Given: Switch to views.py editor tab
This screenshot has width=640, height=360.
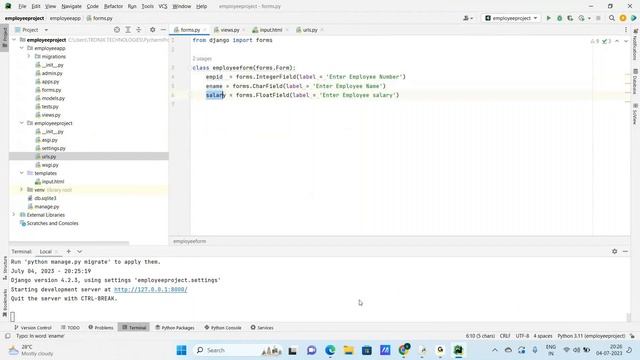Looking at the screenshot, I should (229, 30).
